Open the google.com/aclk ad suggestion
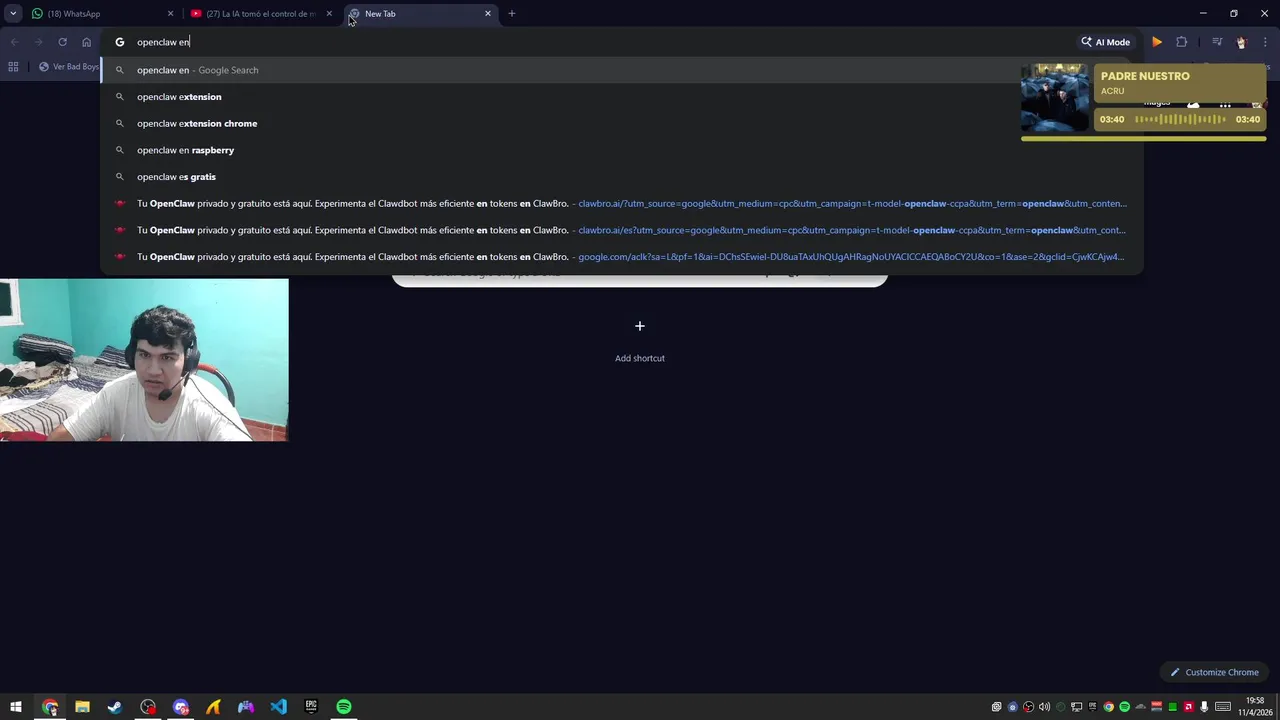Image resolution: width=1280 pixels, height=720 pixels. click(x=621, y=257)
